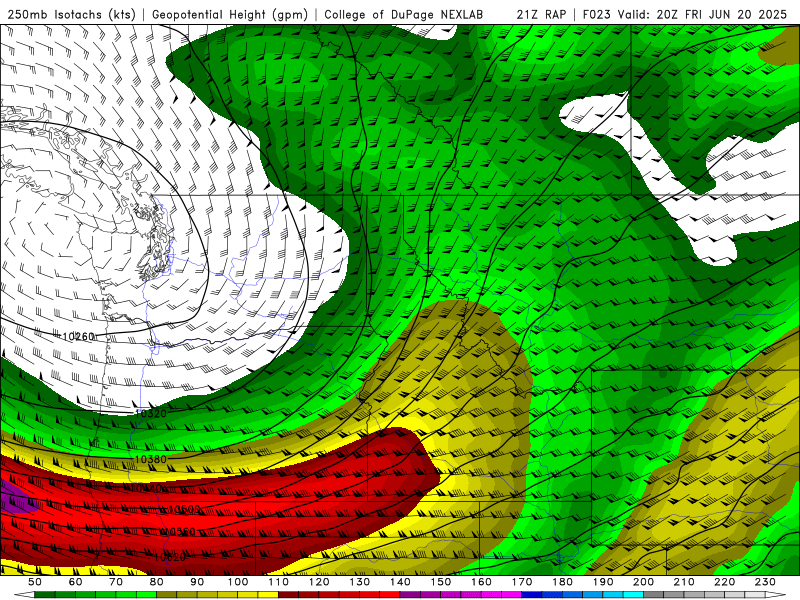Click the bright magenta swatch just before 170

click(x=511, y=595)
